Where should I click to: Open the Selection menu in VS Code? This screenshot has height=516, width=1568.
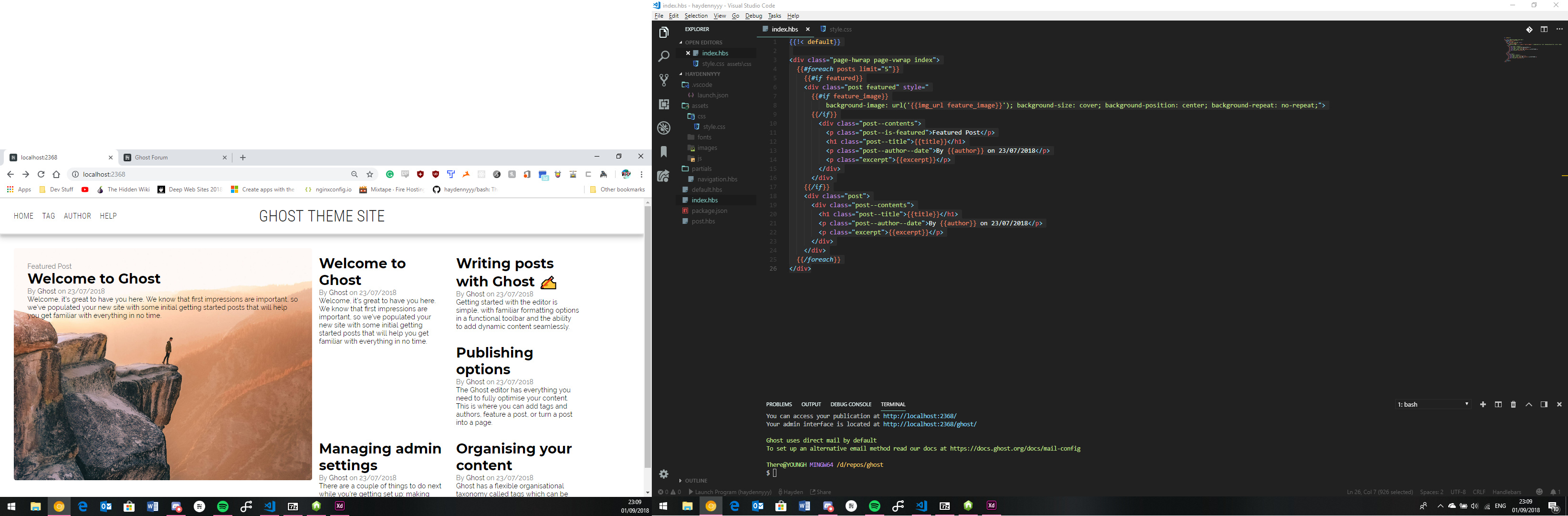(x=695, y=16)
